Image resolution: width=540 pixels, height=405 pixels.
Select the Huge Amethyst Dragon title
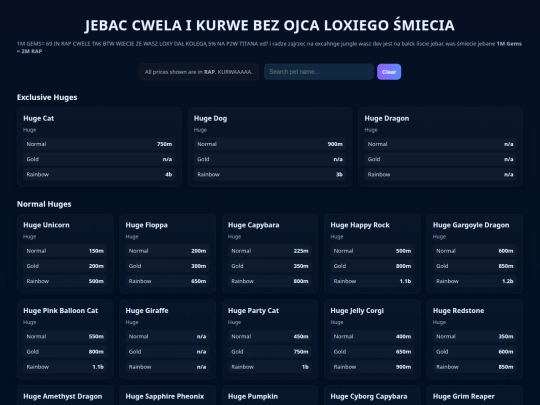click(x=63, y=396)
